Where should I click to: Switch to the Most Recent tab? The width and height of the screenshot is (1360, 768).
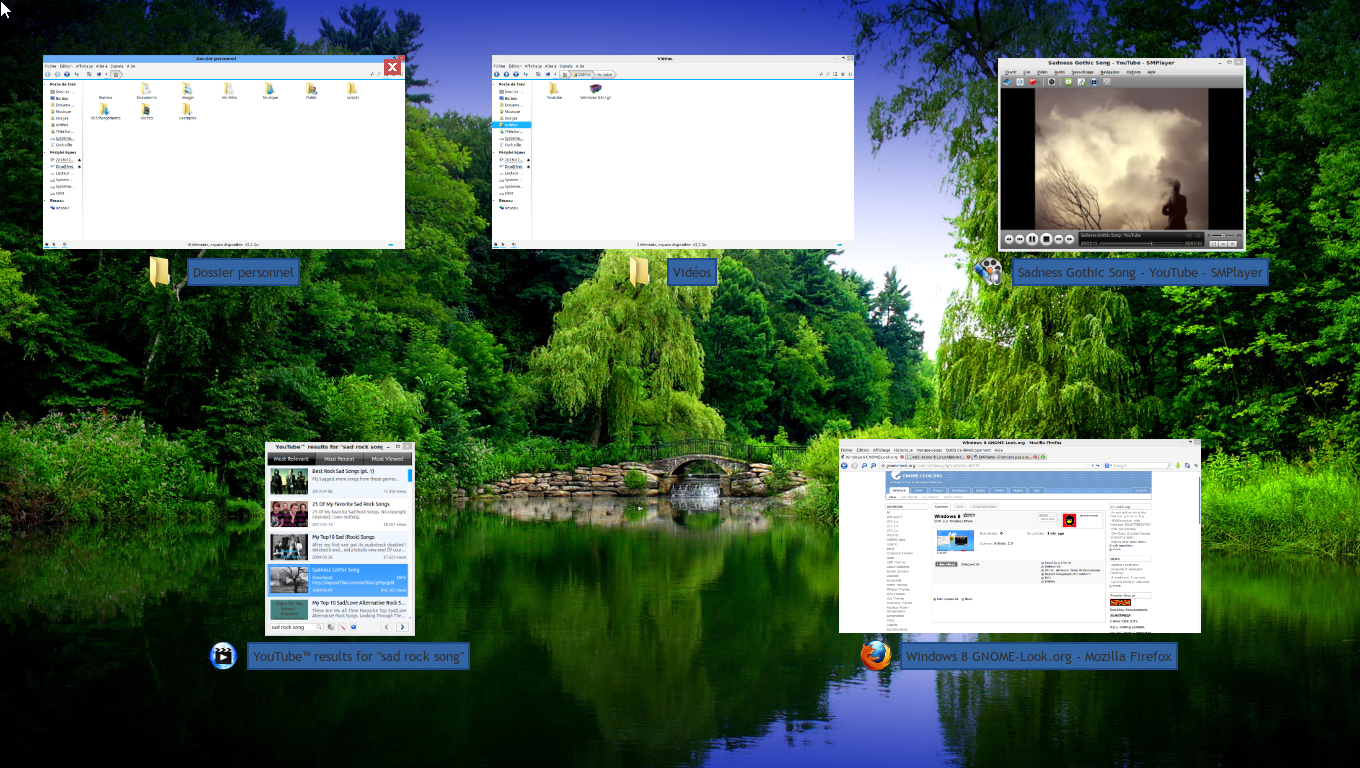click(338, 458)
